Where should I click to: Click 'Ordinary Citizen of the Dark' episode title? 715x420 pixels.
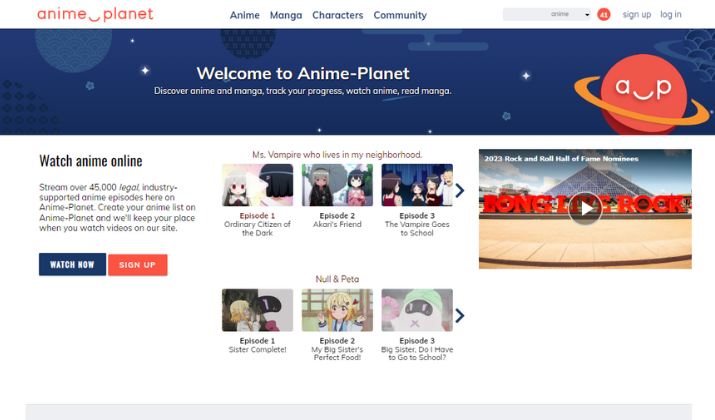click(x=258, y=228)
